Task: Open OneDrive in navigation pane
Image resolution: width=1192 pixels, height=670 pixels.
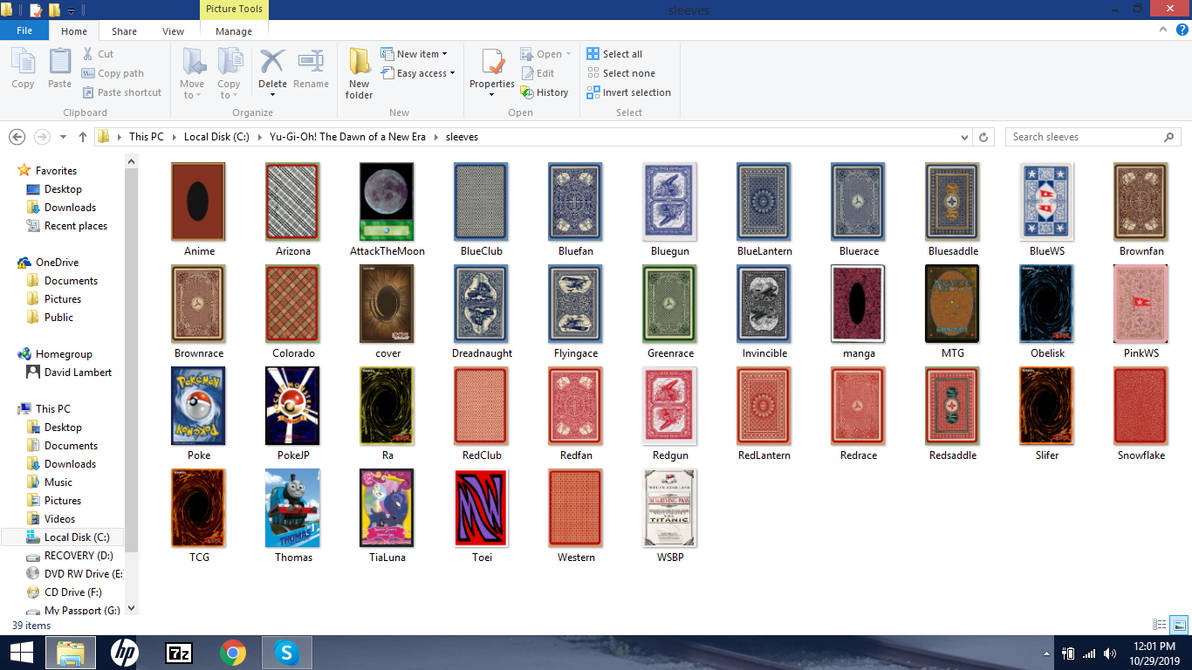Action: point(57,262)
